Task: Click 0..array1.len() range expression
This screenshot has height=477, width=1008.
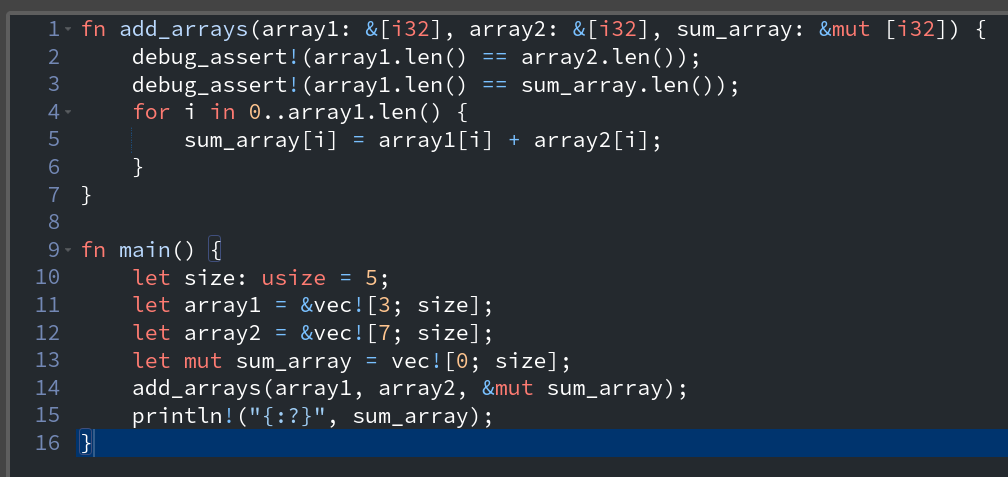Action: tap(346, 112)
